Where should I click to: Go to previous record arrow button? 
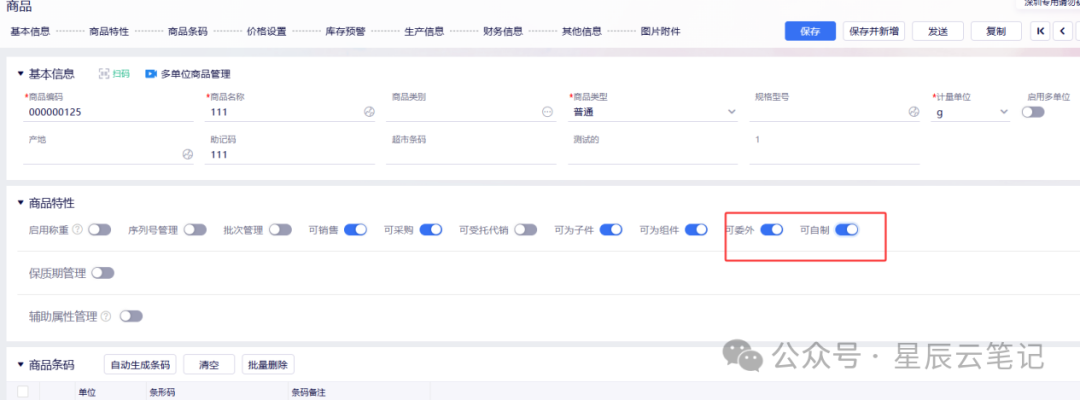tap(1063, 31)
